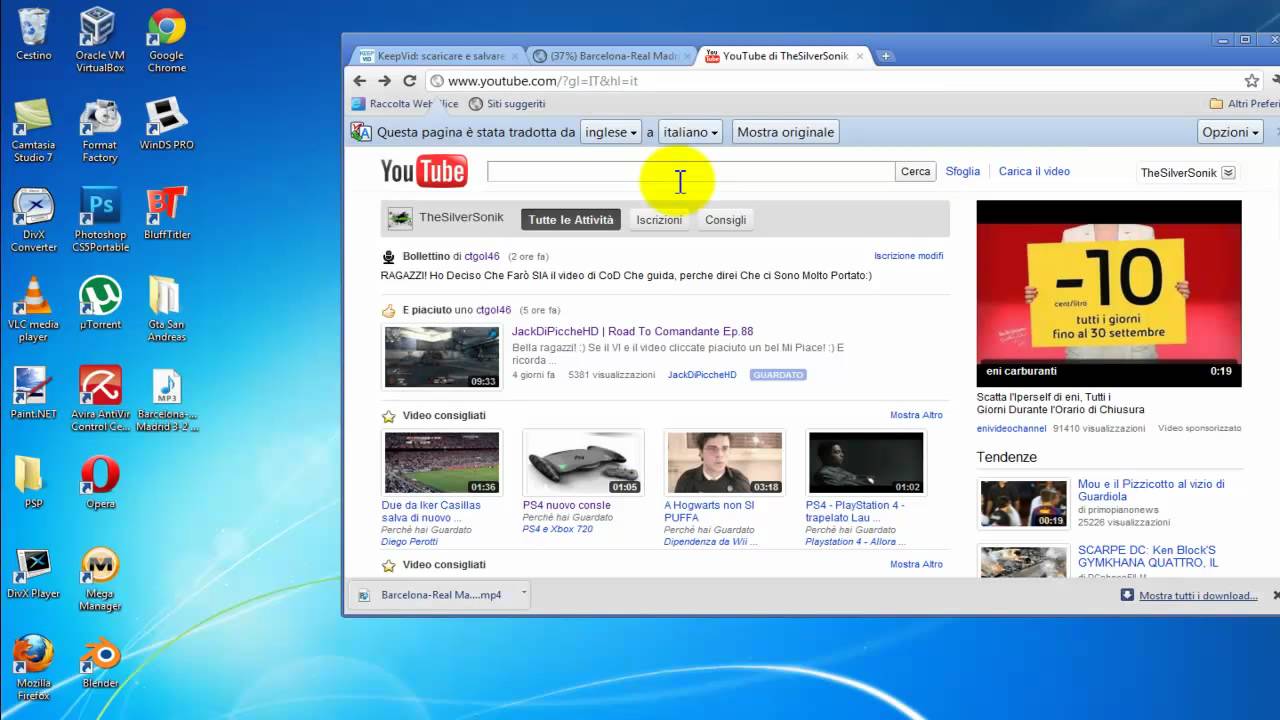
Task: Open the target language dropdown 'italiano'
Action: (x=690, y=132)
